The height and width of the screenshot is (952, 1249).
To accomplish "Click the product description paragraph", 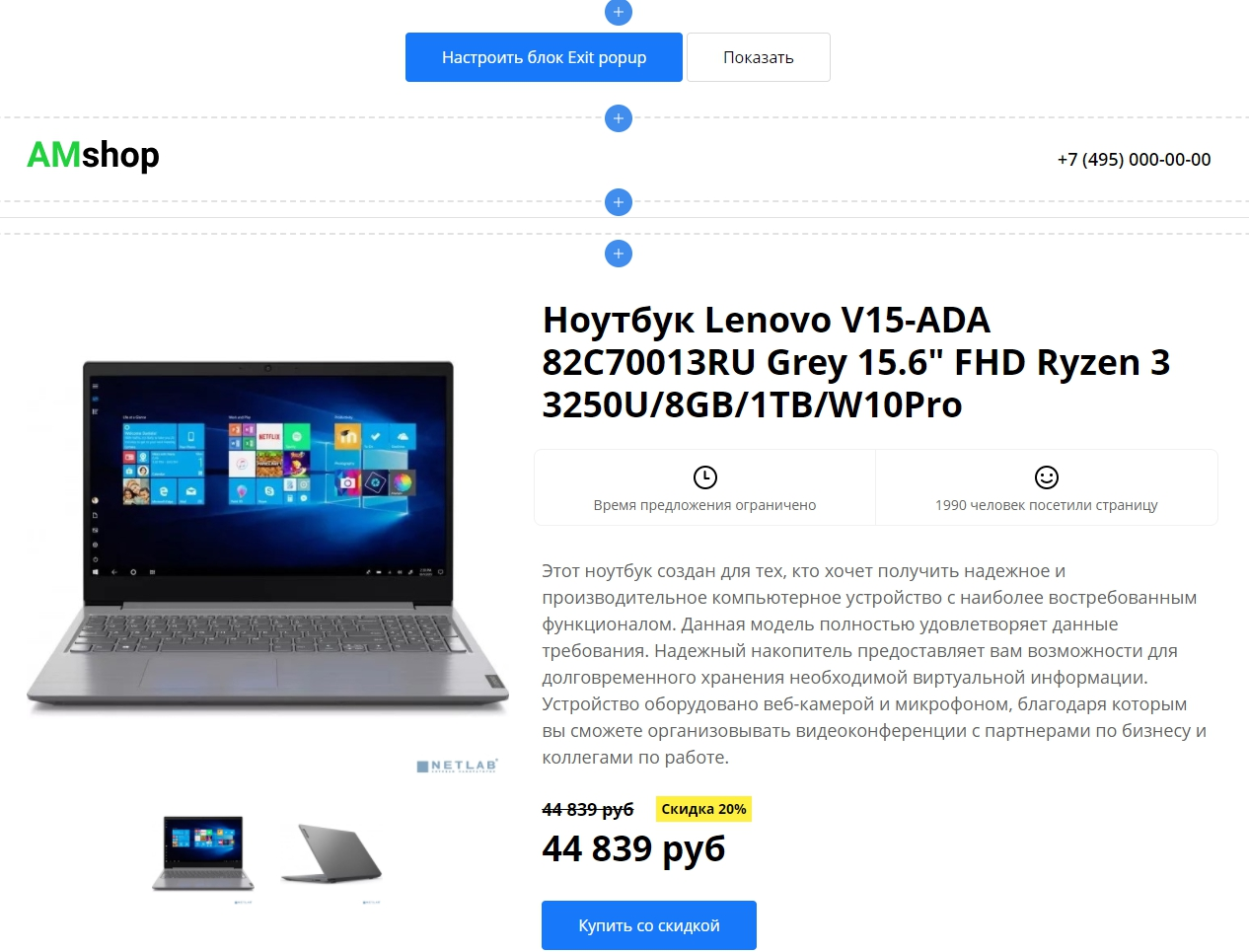I will pyautogui.click(x=875, y=664).
